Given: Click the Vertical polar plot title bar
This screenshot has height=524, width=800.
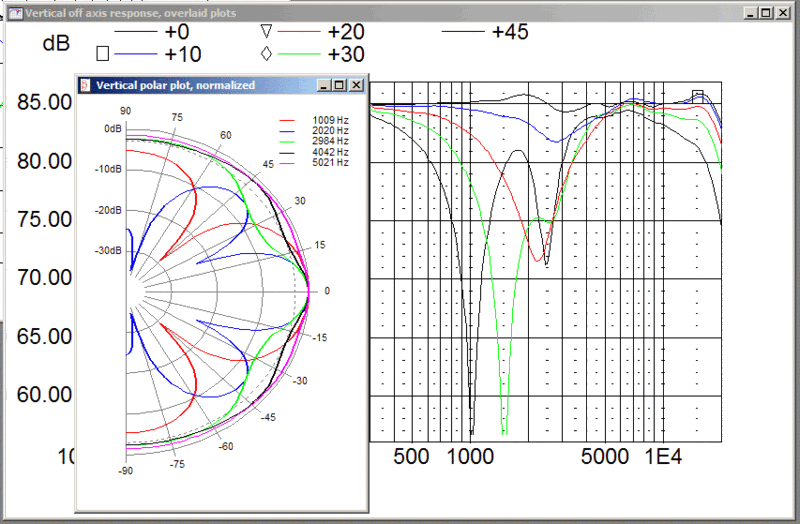Looking at the screenshot, I should point(221,85).
